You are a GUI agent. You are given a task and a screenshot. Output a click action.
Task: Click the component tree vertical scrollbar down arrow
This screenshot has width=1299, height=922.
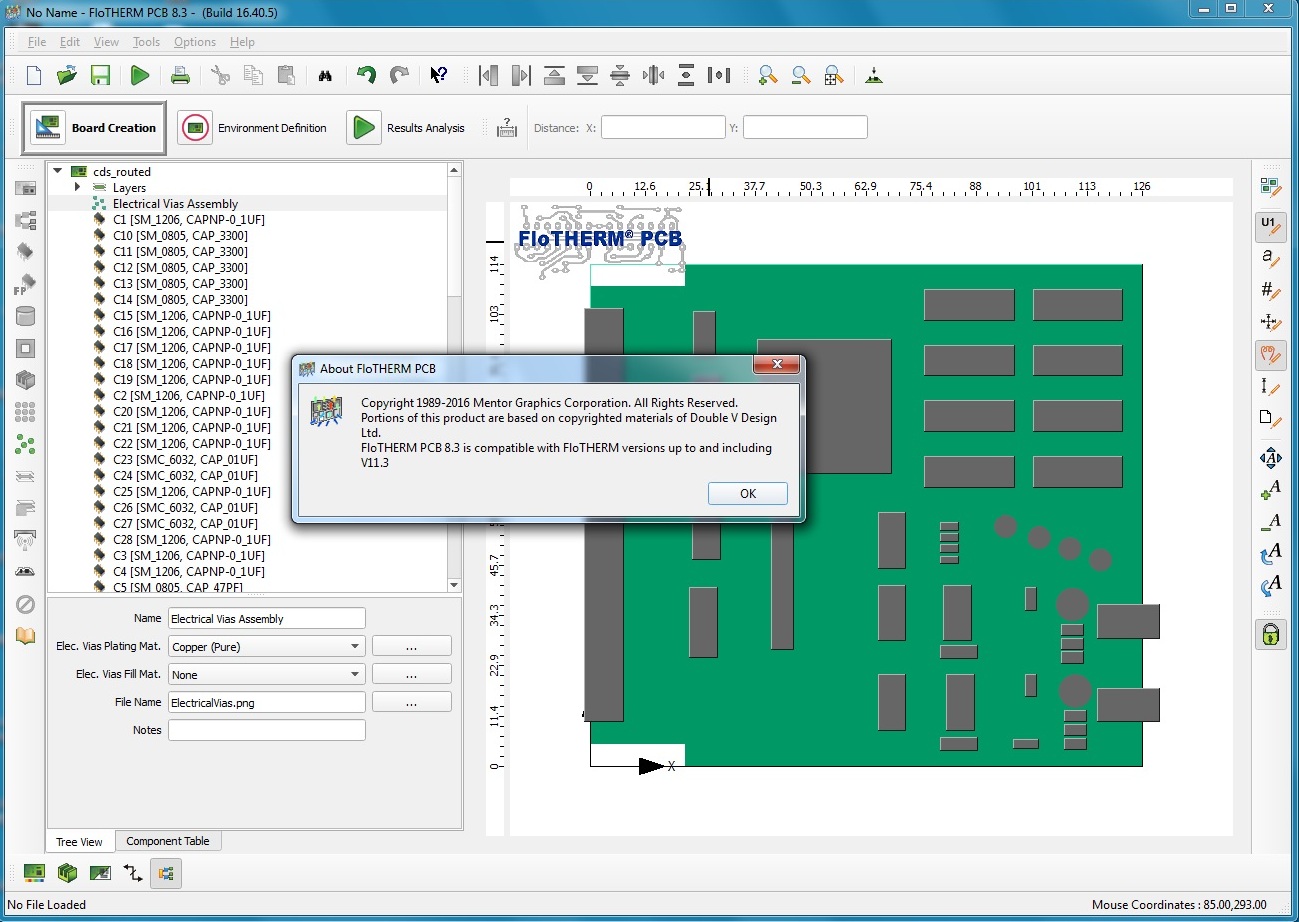454,585
